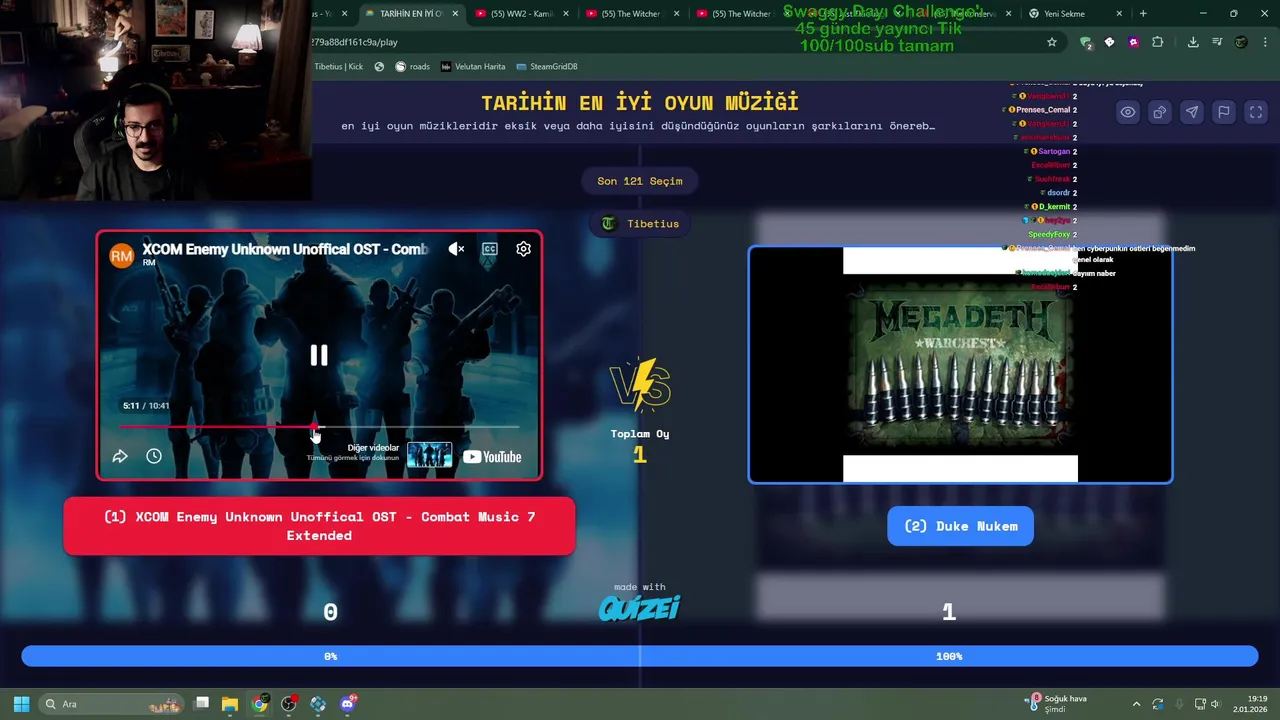This screenshot has width=1280, height=720.
Task: Open Task View on taskbar
Action: click(x=201, y=704)
